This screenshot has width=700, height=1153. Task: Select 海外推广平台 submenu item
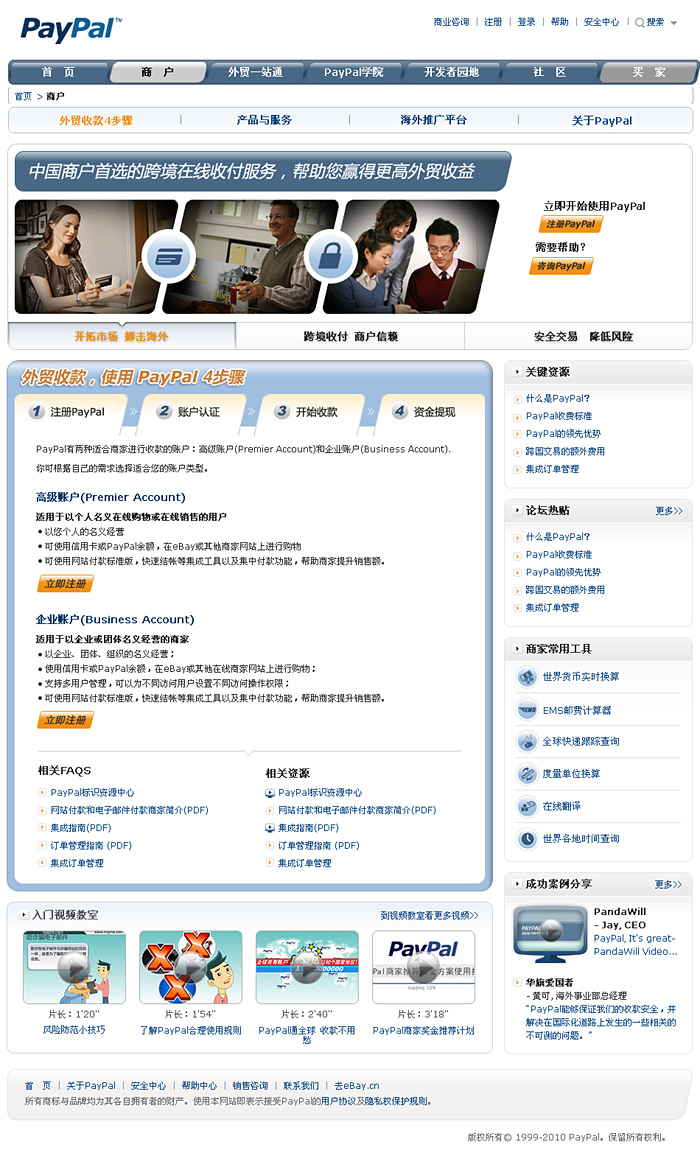click(434, 120)
